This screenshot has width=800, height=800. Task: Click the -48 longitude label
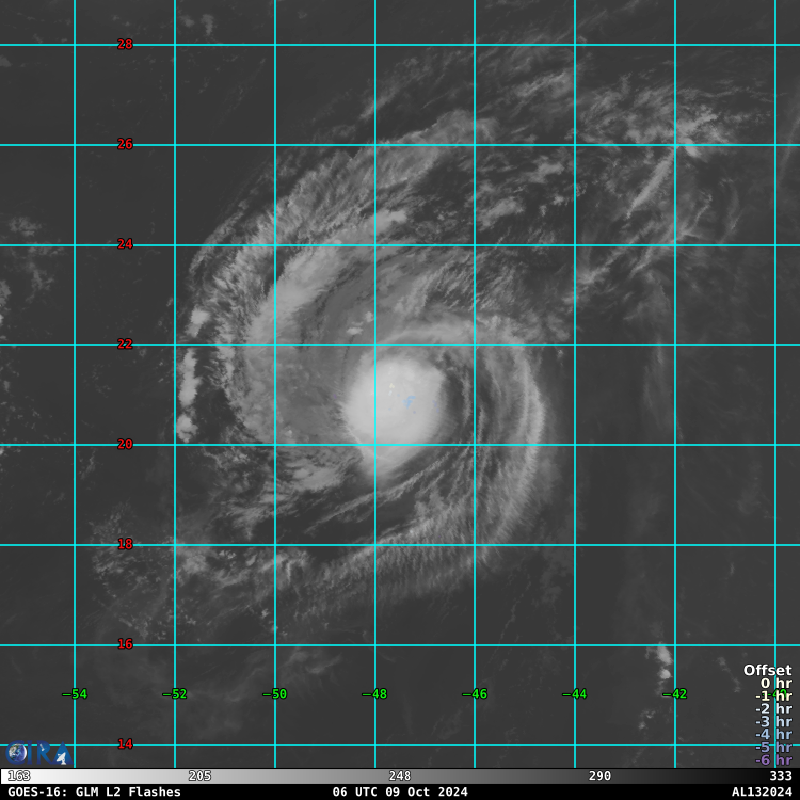374,694
